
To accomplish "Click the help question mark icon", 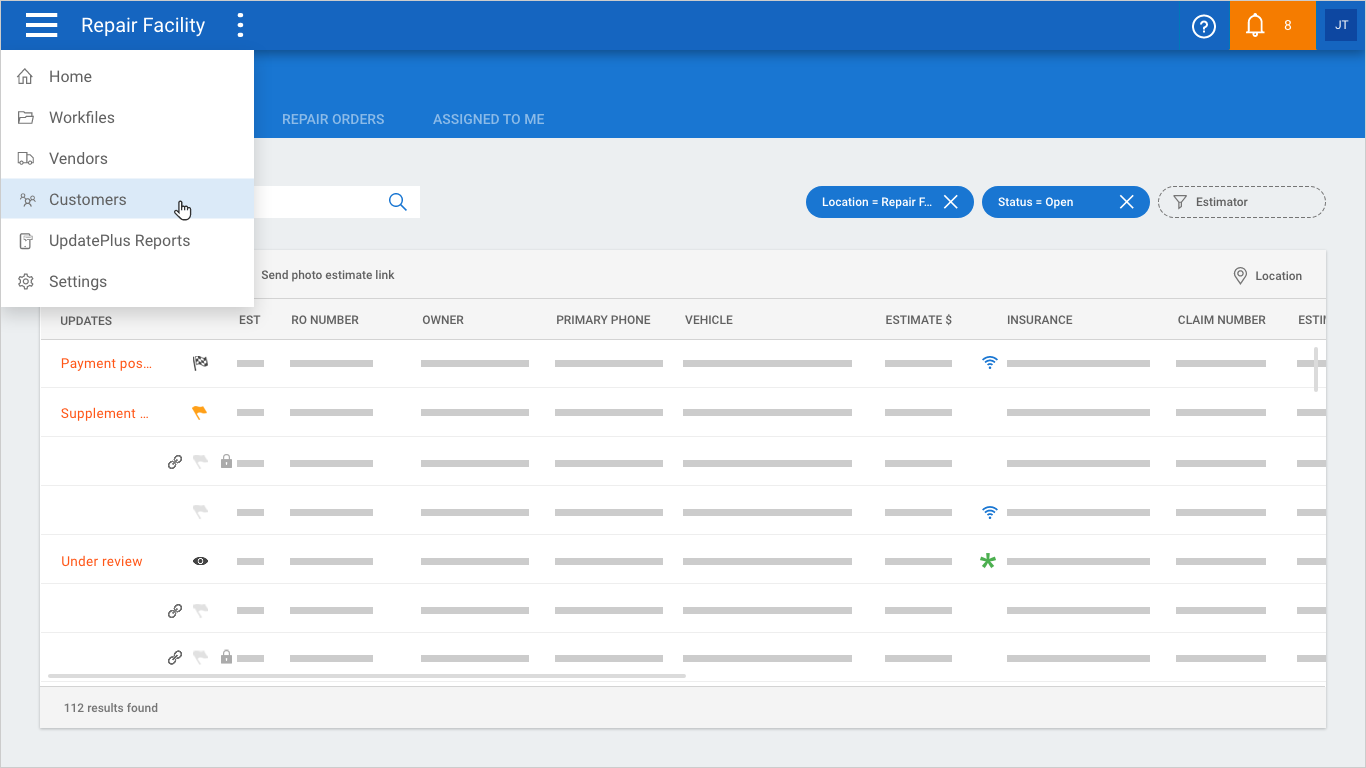I will (1204, 26).
